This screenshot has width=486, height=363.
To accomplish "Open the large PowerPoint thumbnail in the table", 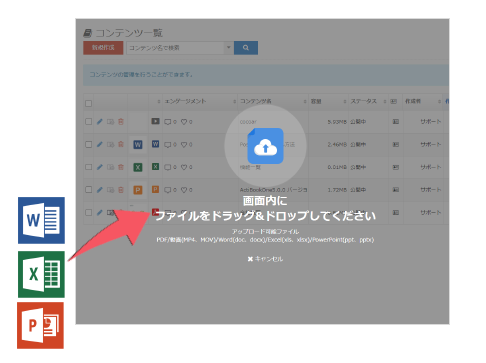I will coord(138,190).
